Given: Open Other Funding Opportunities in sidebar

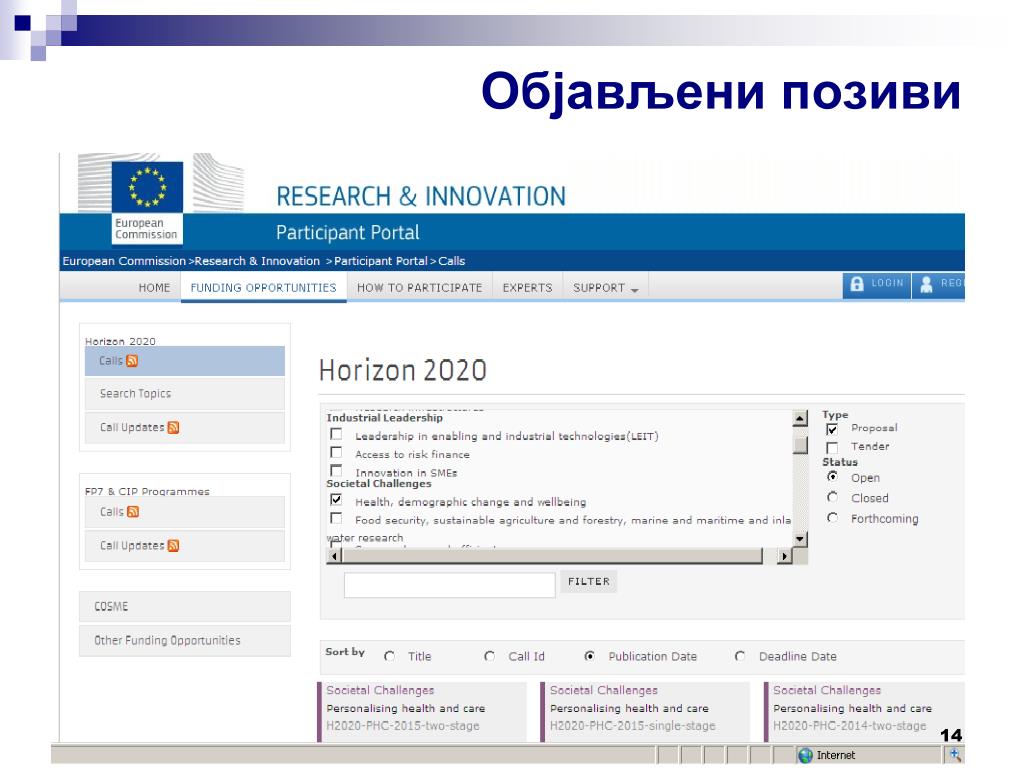Looking at the screenshot, I should pyautogui.click(x=185, y=641).
